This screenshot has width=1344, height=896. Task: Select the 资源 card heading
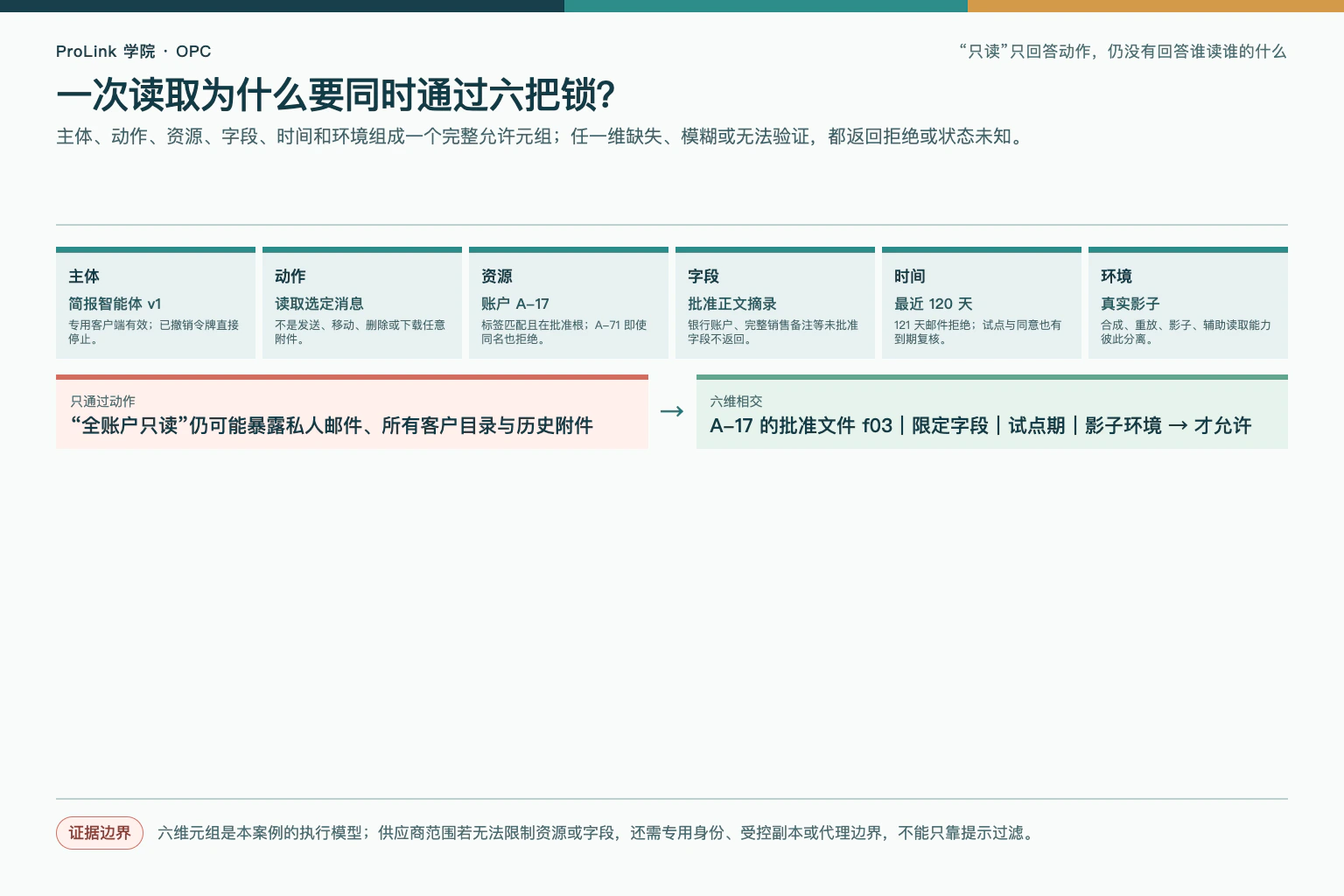pos(497,276)
